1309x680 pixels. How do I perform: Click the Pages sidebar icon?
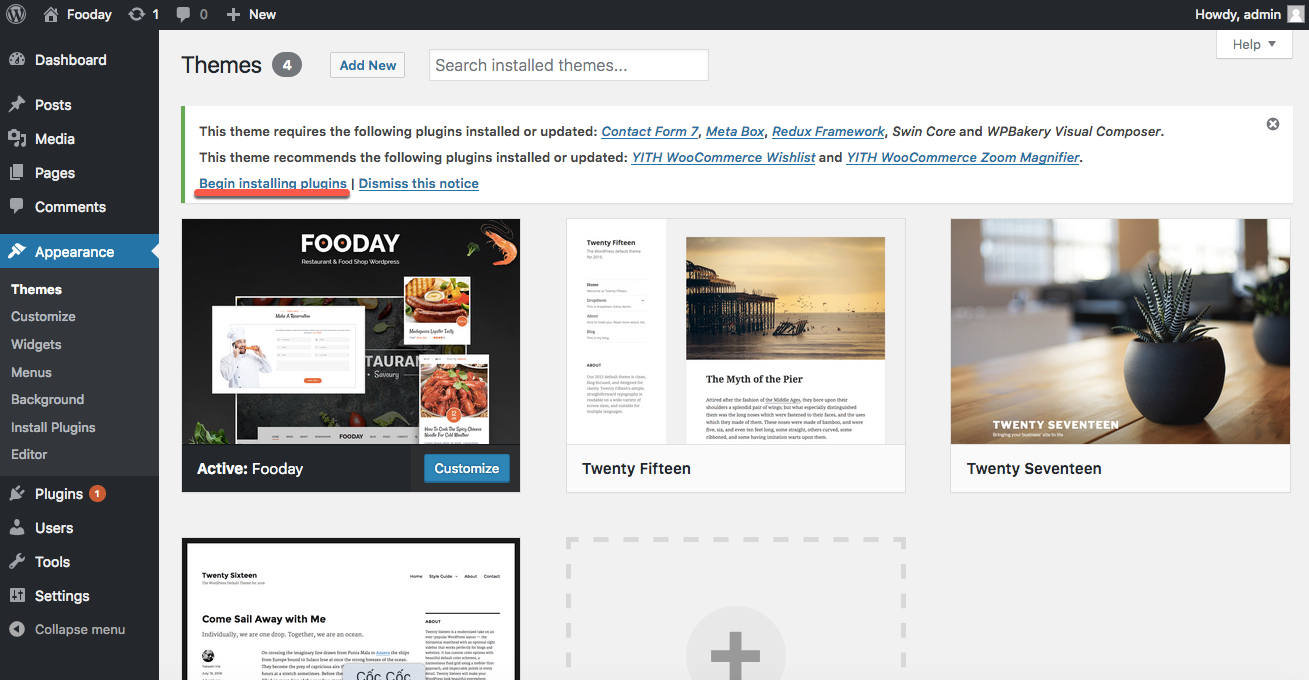point(17,173)
